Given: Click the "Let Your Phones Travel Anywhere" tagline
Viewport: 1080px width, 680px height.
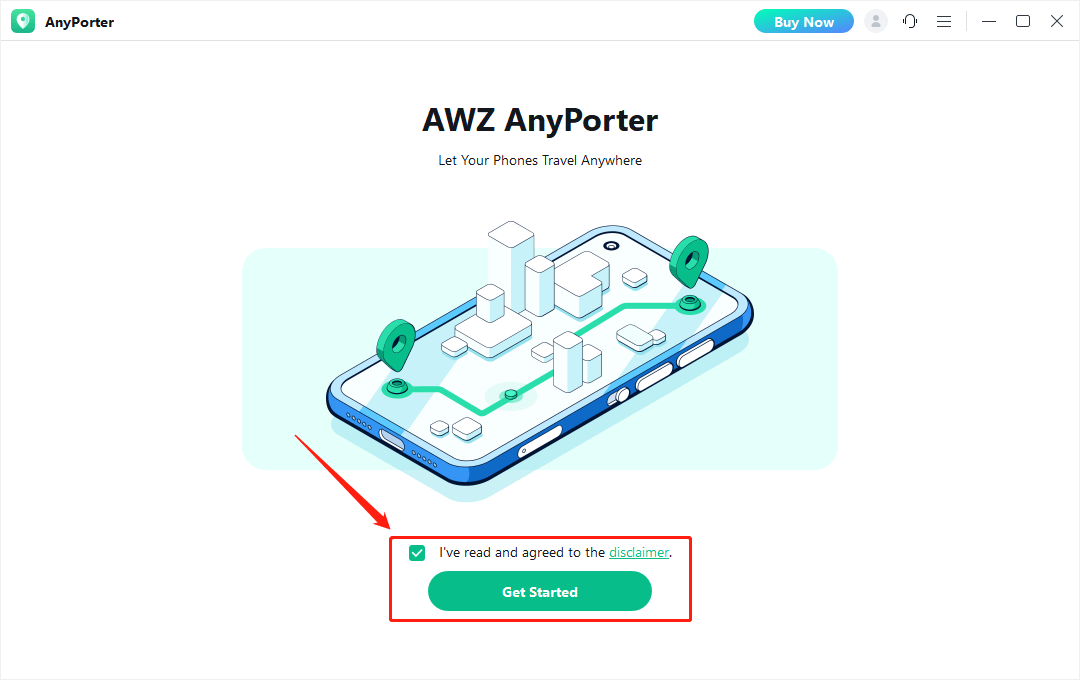Looking at the screenshot, I should click(540, 161).
